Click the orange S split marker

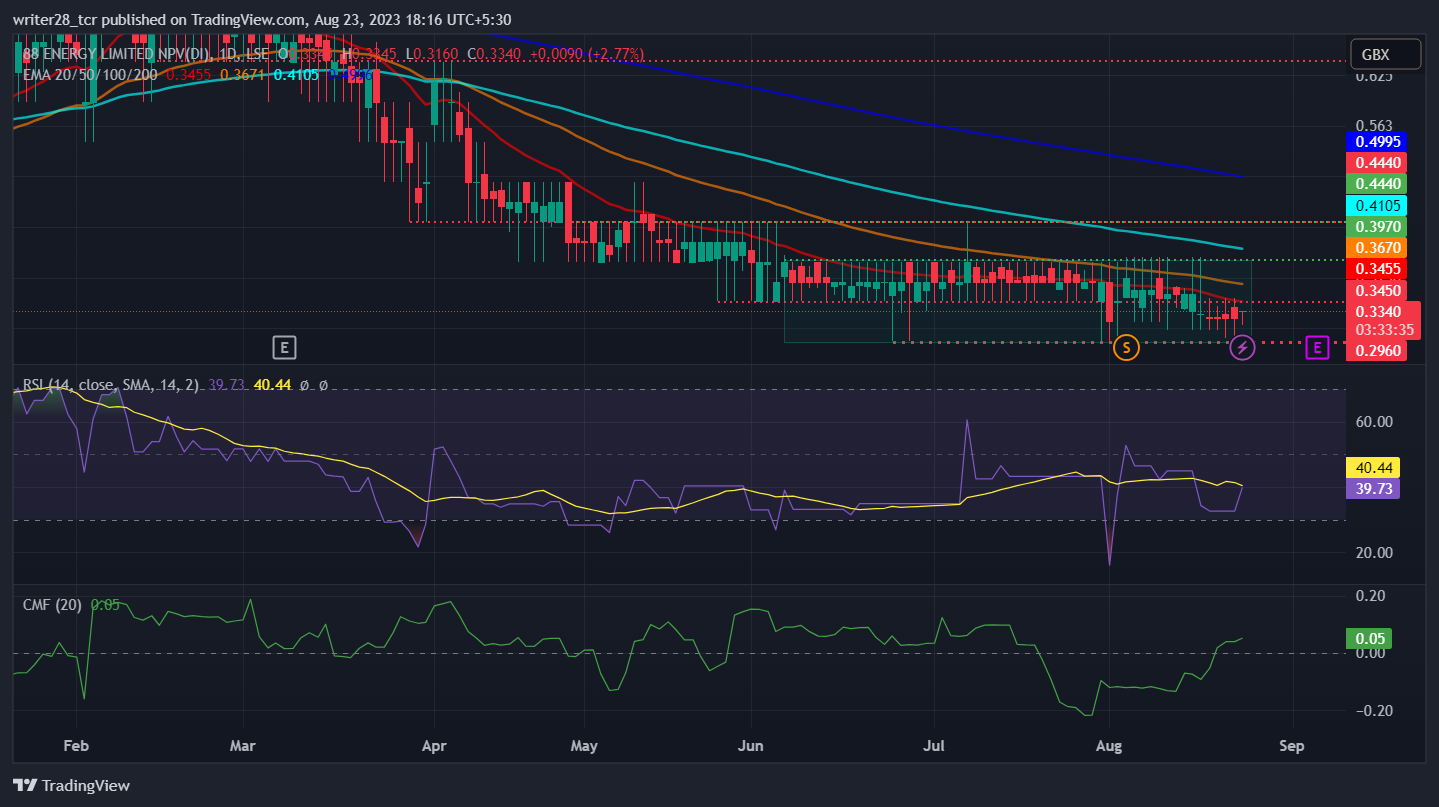click(1126, 348)
